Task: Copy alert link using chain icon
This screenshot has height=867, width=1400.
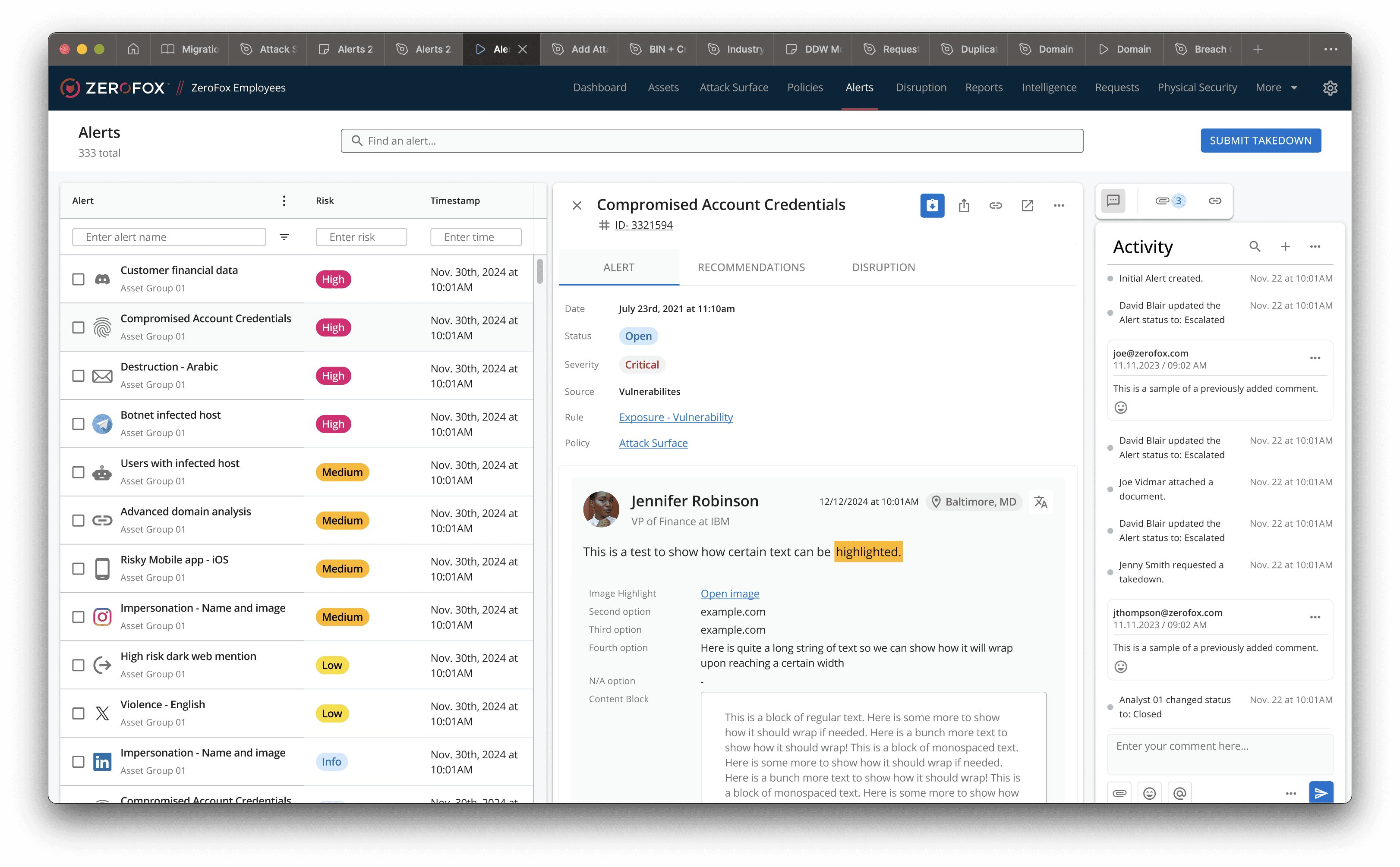Action: 995,205
